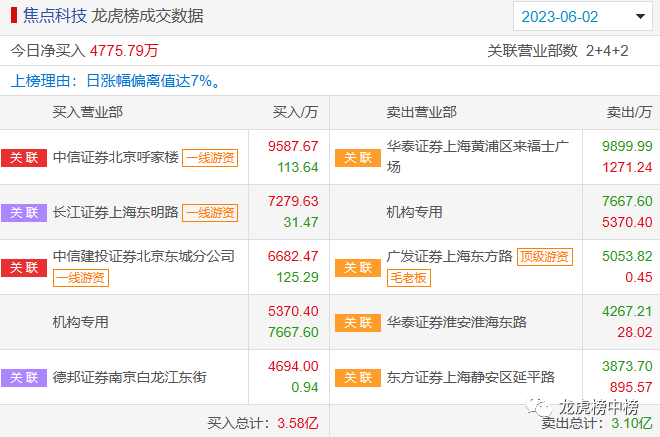Click the 上榜理由 日涨幅偏离值达7% line

pos(116,81)
